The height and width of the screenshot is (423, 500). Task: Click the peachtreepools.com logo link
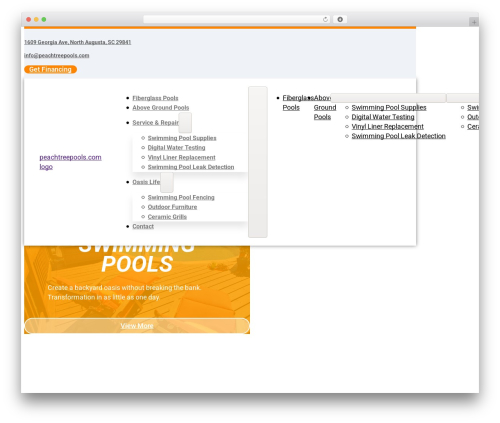(x=70, y=162)
